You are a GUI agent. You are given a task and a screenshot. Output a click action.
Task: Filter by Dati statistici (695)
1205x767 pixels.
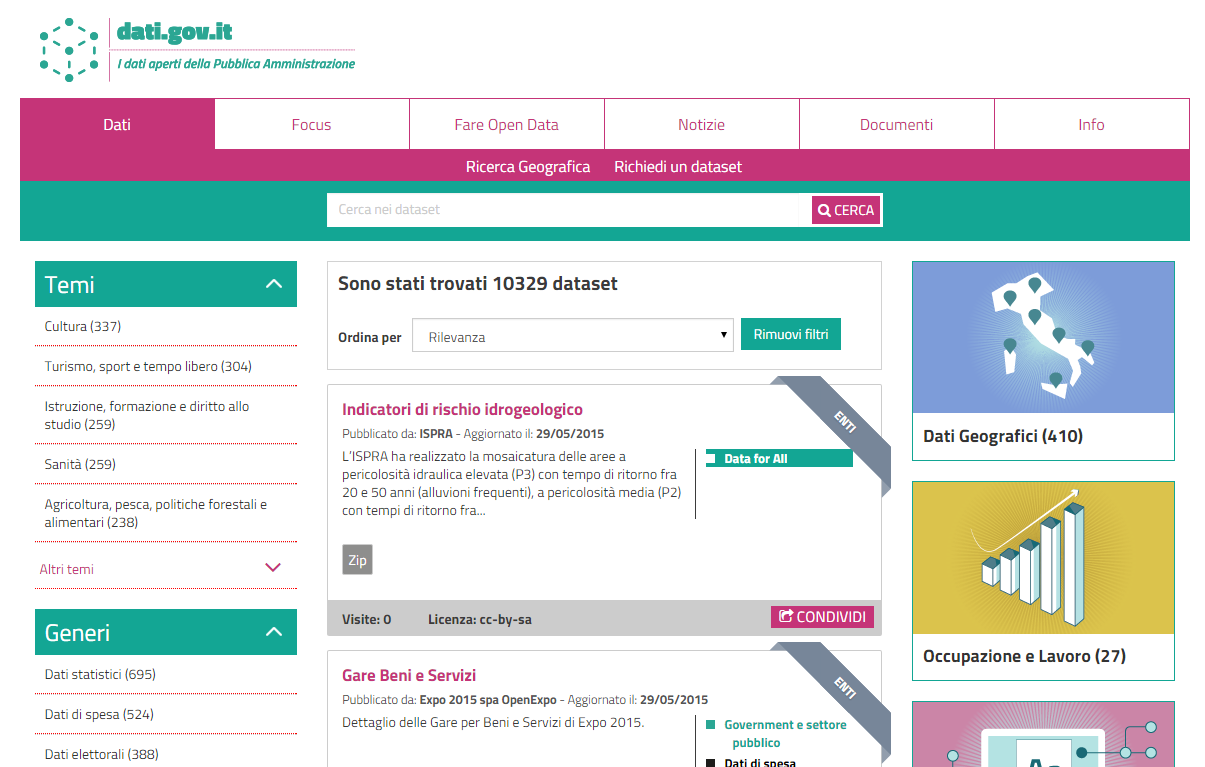(100, 674)
